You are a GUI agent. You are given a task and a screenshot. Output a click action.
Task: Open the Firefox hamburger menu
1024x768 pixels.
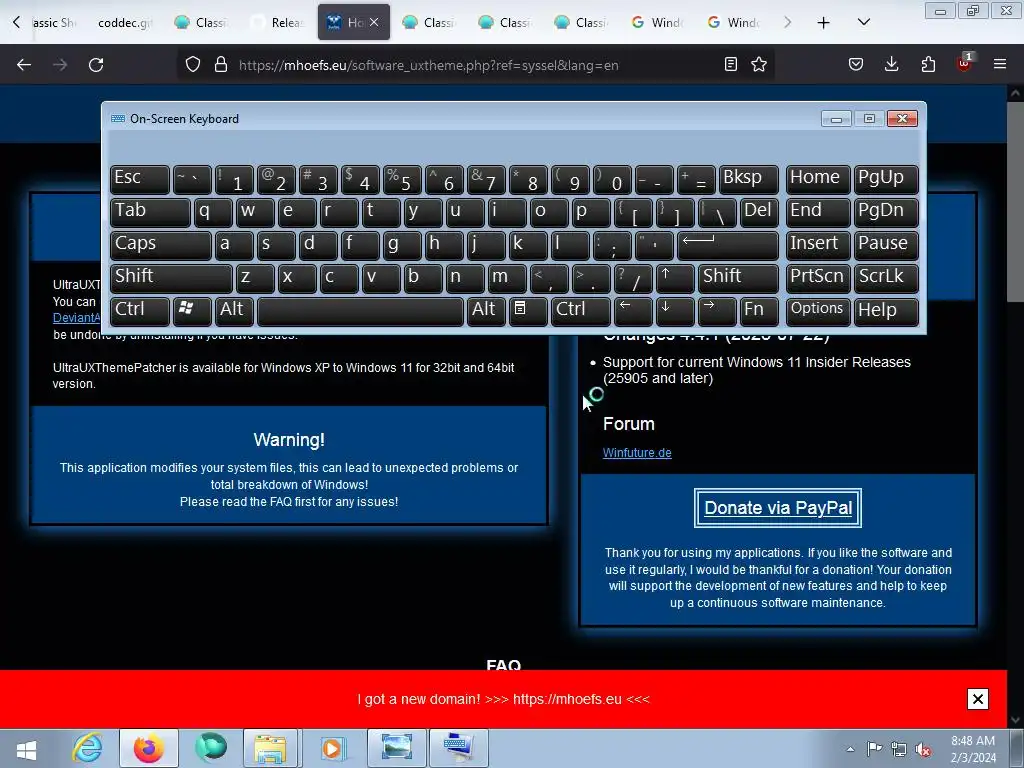point(1000,64)
